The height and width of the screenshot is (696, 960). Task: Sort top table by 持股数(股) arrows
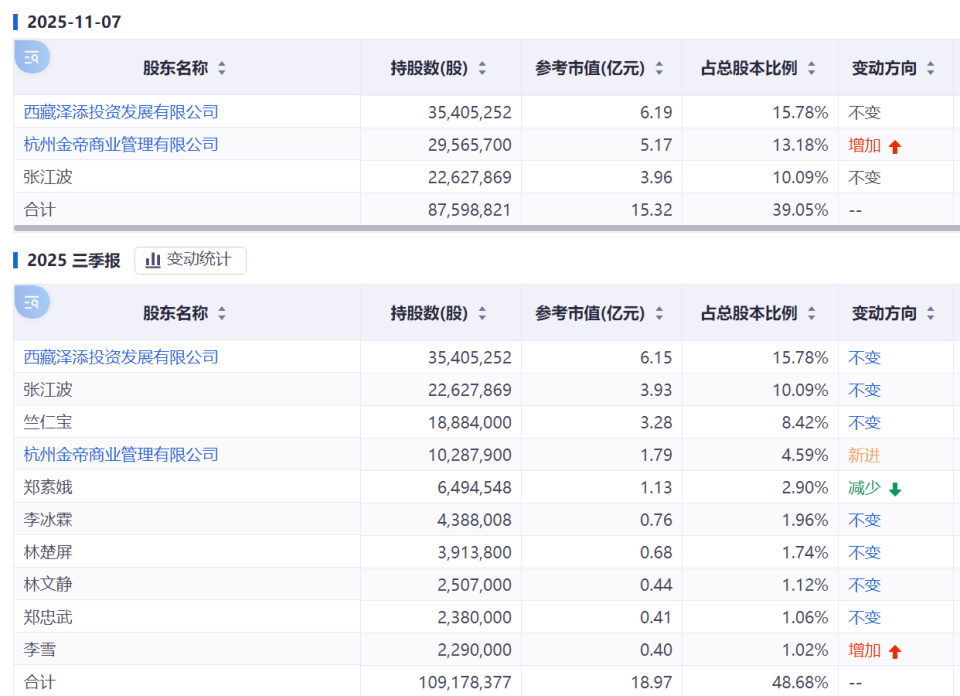[482, 68]
